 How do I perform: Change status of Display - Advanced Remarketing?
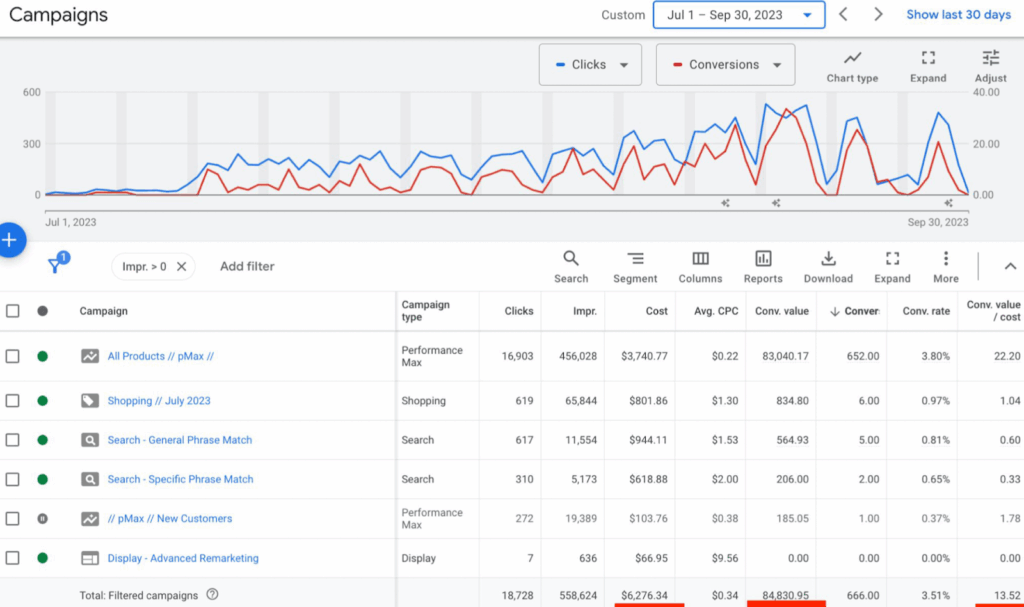42,558
